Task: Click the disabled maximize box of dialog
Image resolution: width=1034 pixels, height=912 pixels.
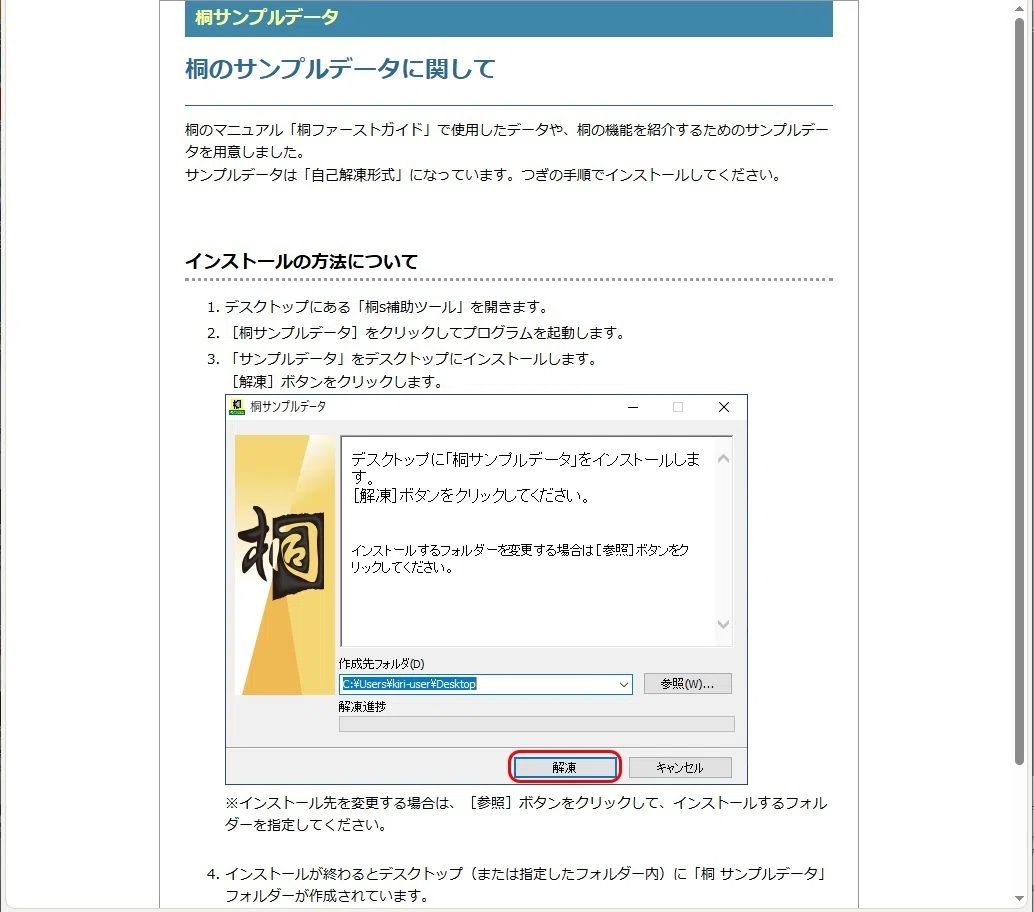Action: 678,407
